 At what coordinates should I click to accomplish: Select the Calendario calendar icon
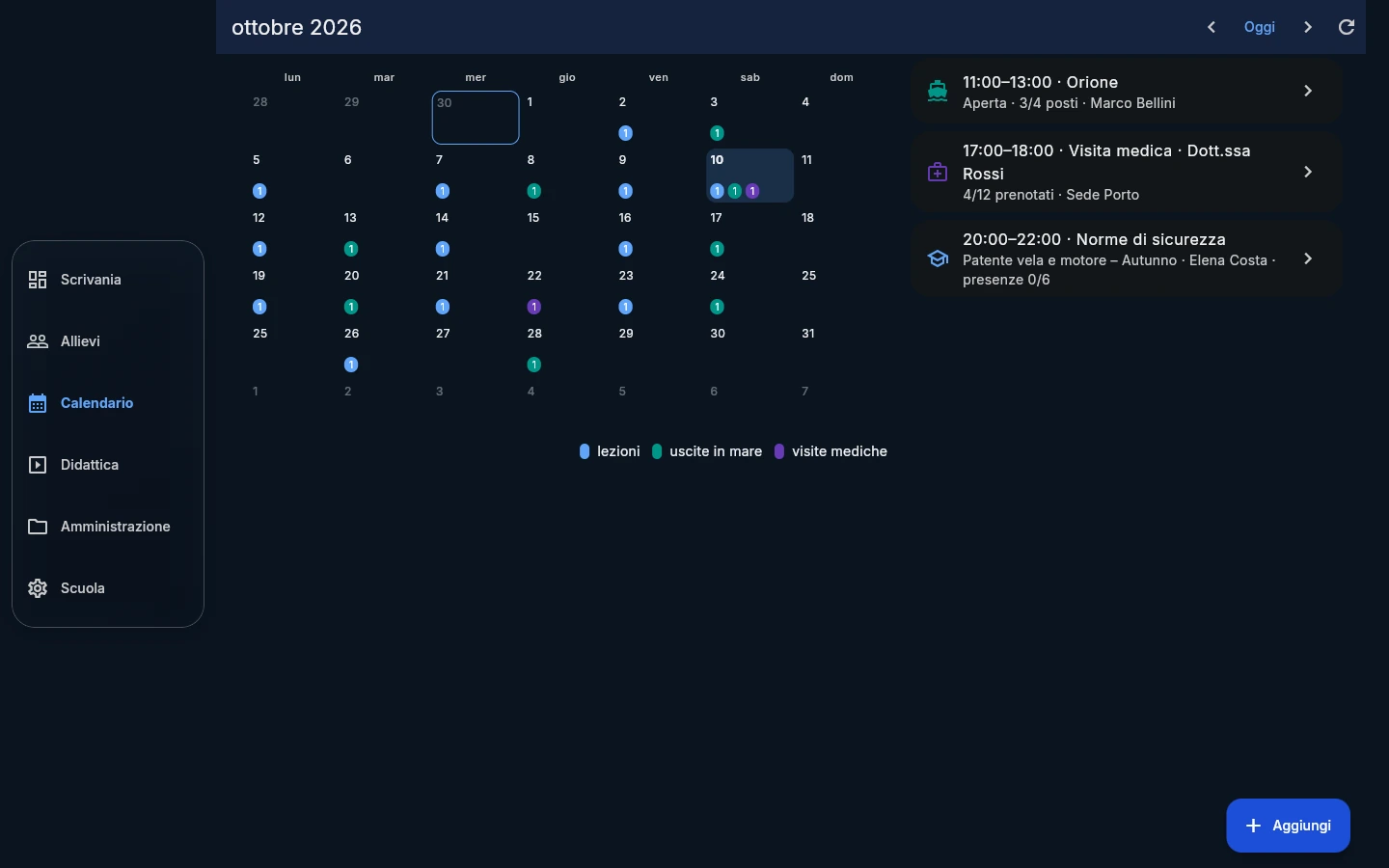38,403
